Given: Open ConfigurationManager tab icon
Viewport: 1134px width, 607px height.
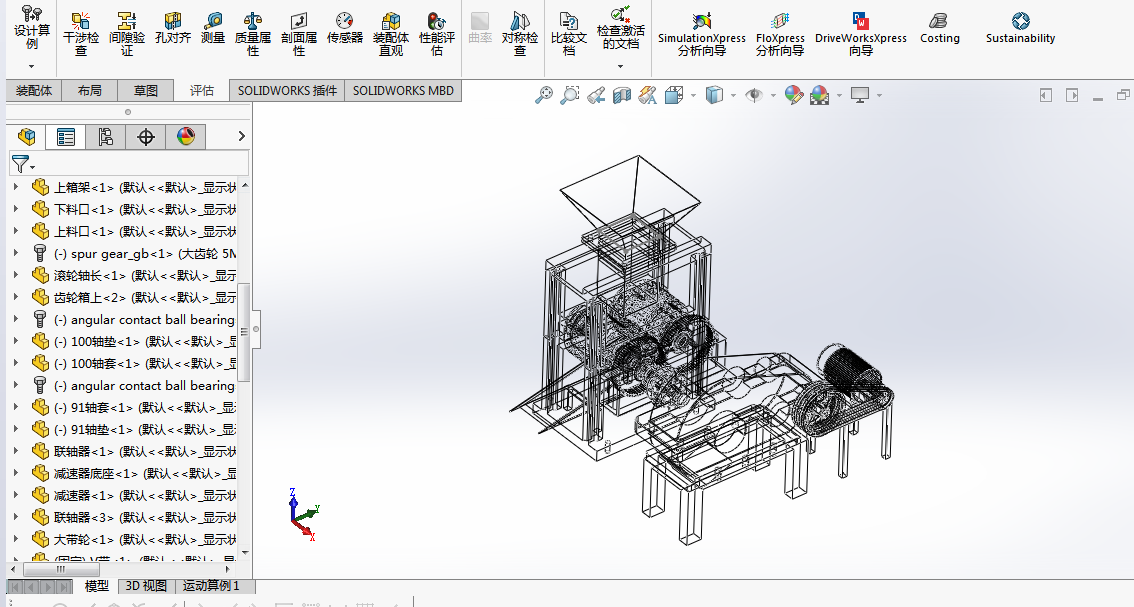Looking at the screenshot, I should [x=106, y=137].
